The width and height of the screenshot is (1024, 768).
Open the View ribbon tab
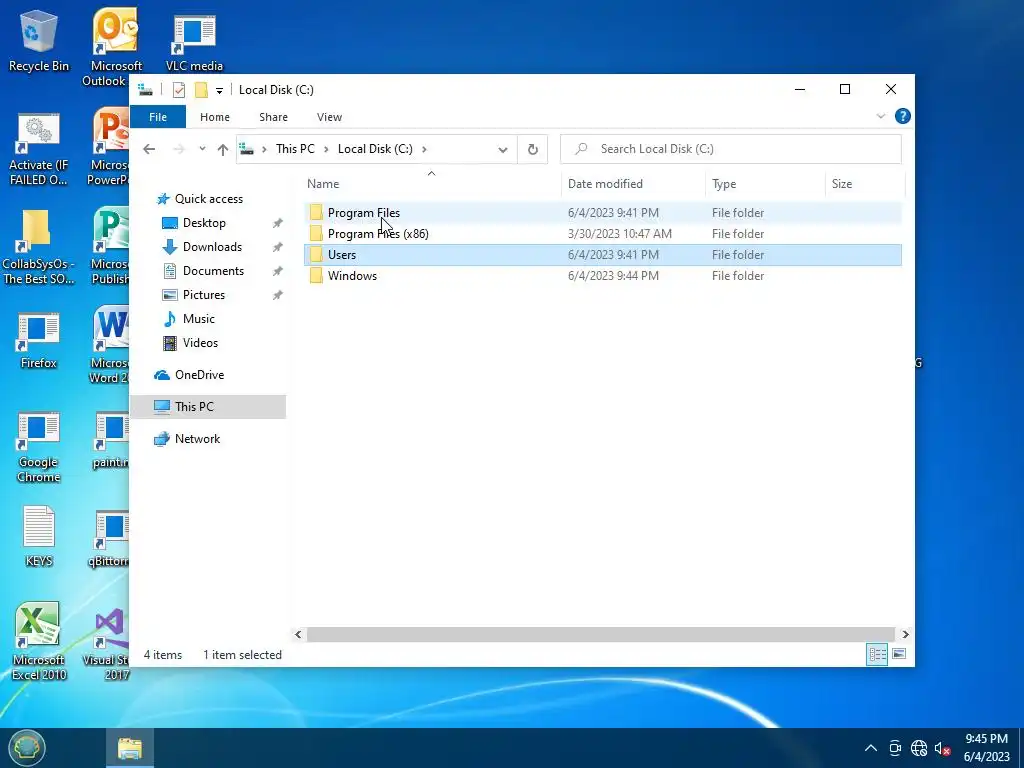click(329, 117)
